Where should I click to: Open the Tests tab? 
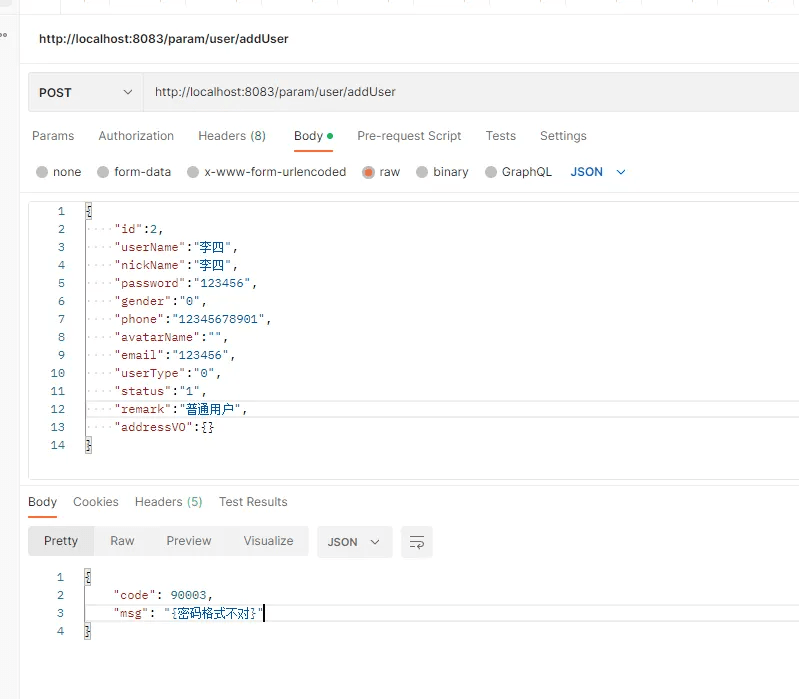click(501, 136)
